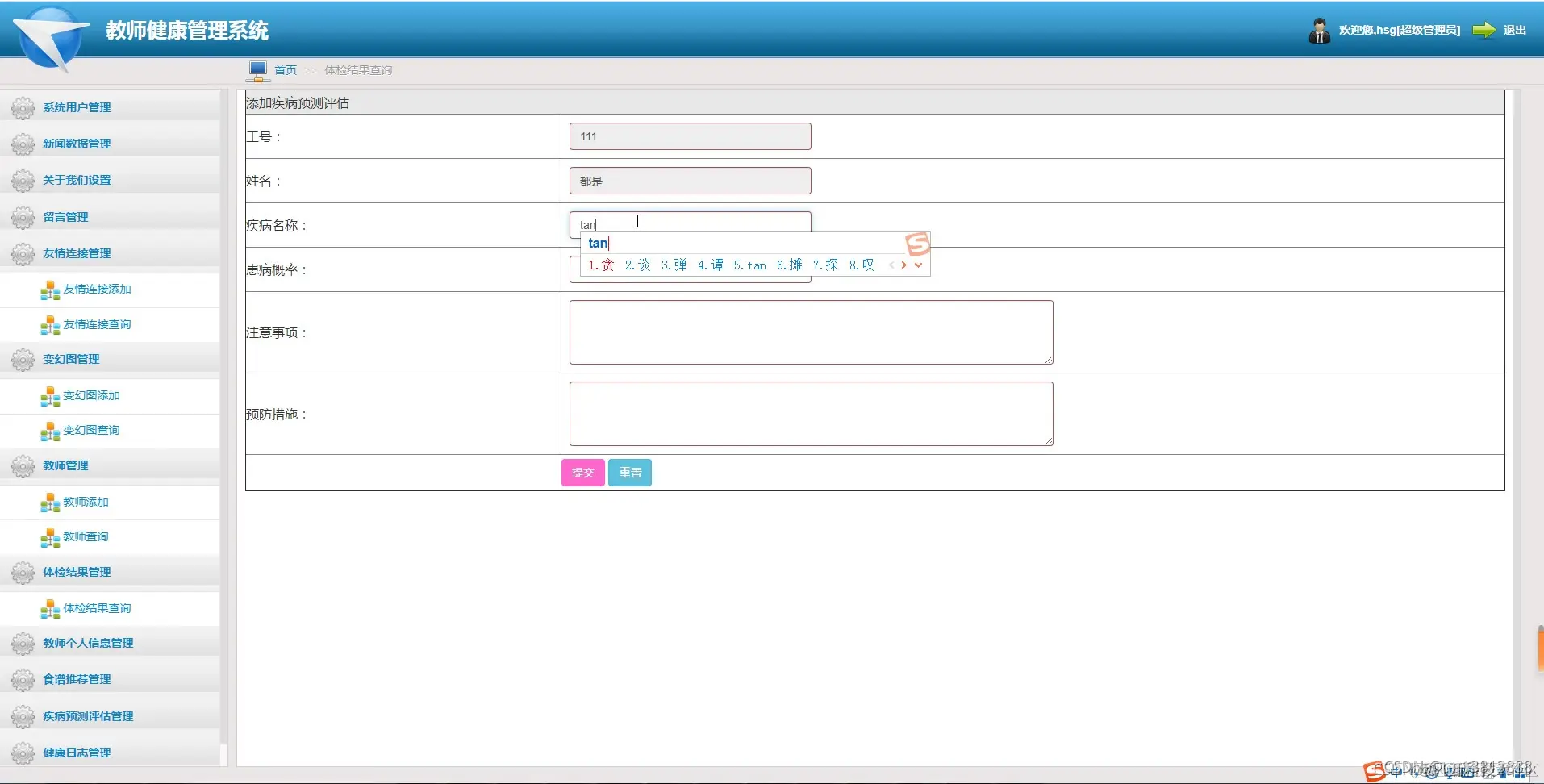The height and width of the screenshot is (784, 1544).
Task: Click the 退出 logout link
Action: point(1514,30)
